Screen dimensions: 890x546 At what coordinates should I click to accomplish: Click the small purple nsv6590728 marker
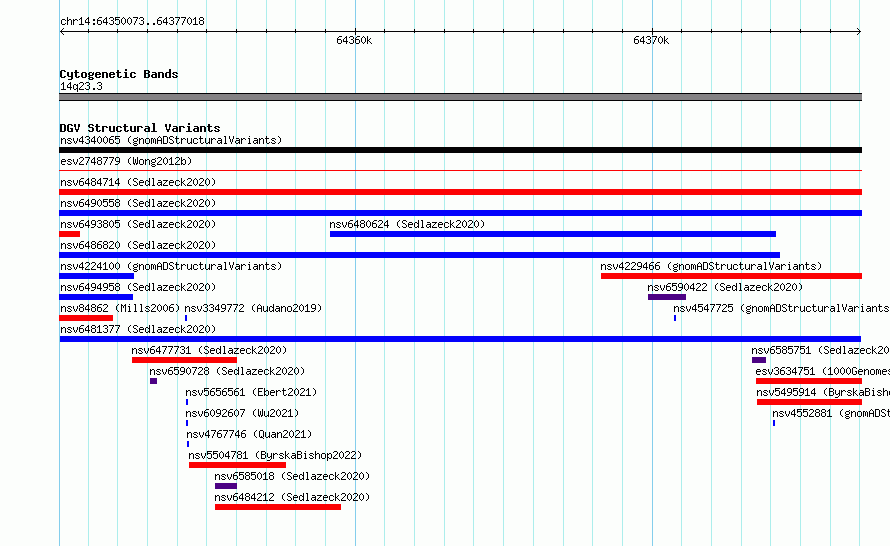(153, 381)
